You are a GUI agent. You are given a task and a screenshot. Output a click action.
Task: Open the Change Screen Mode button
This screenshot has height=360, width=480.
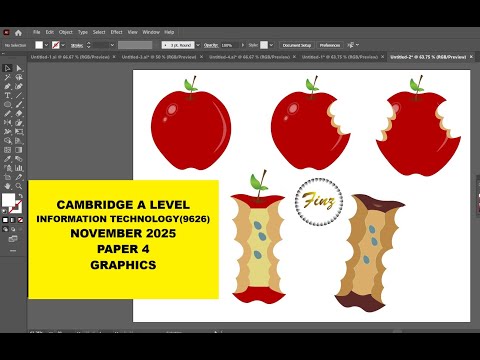[13, 239]
